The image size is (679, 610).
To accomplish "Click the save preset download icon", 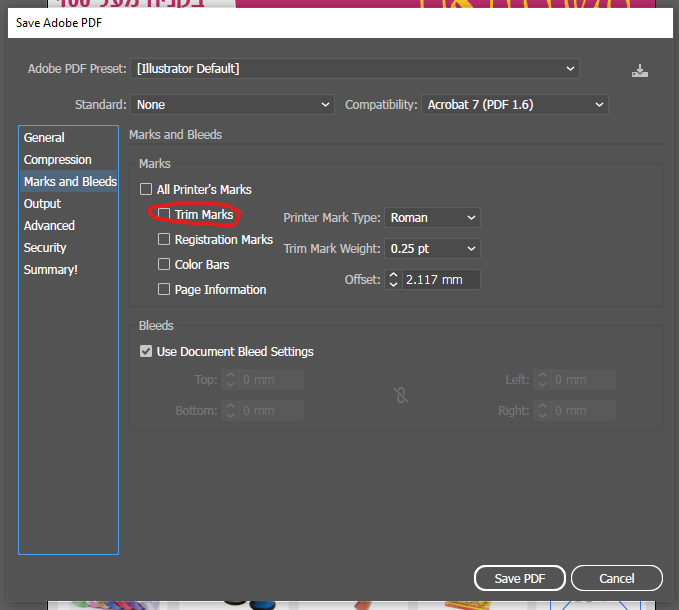I will [640, 70].
